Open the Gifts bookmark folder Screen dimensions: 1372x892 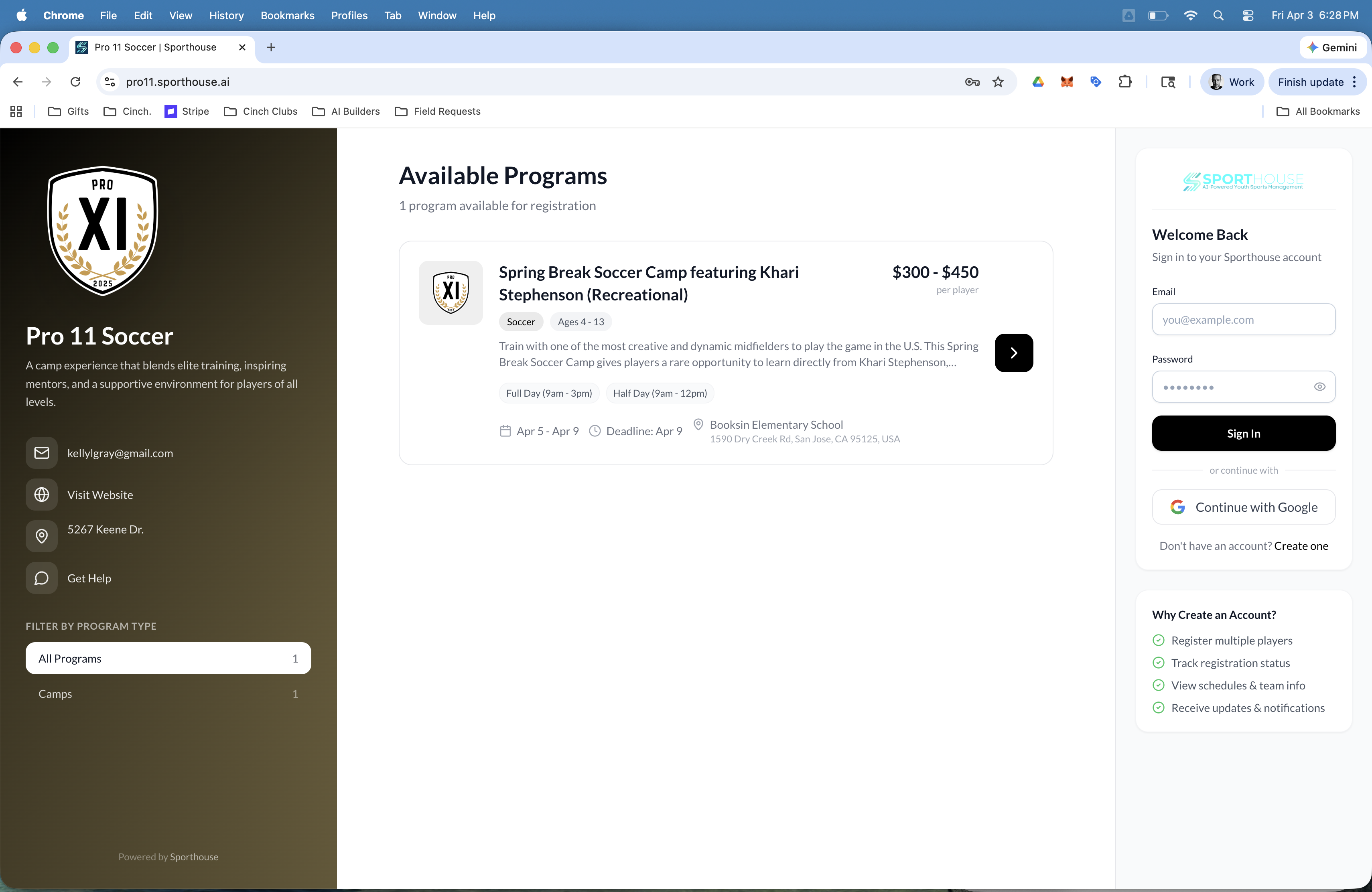68,111
